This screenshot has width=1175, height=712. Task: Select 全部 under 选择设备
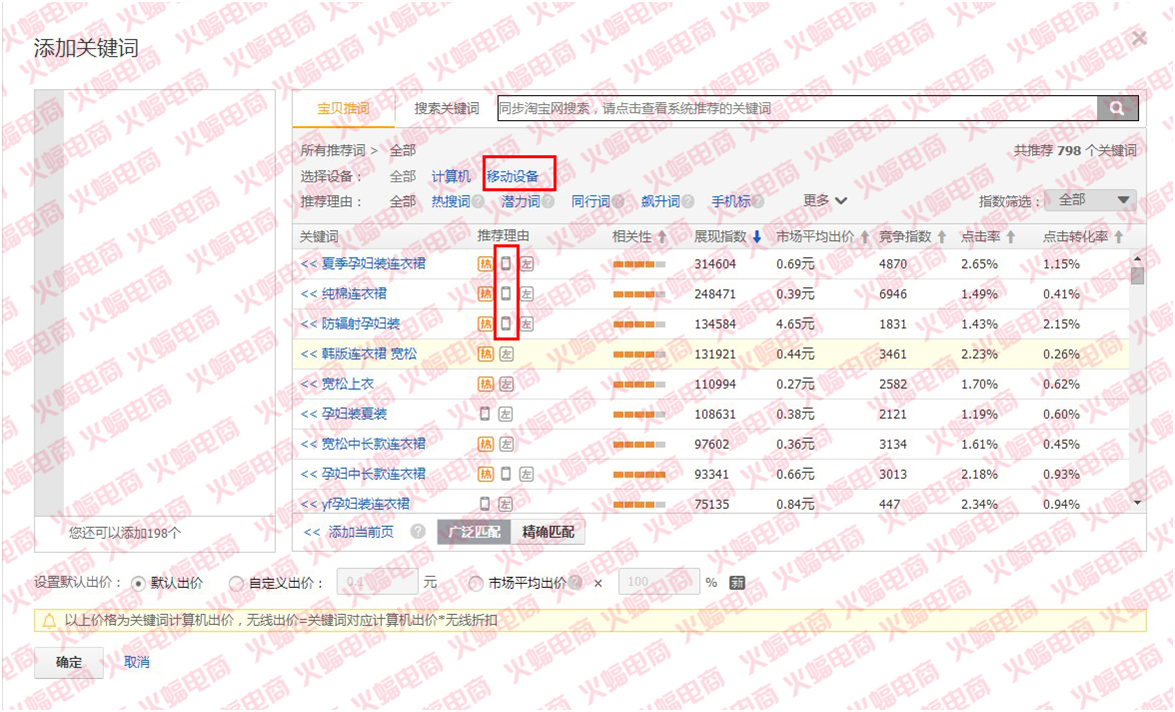402,177
